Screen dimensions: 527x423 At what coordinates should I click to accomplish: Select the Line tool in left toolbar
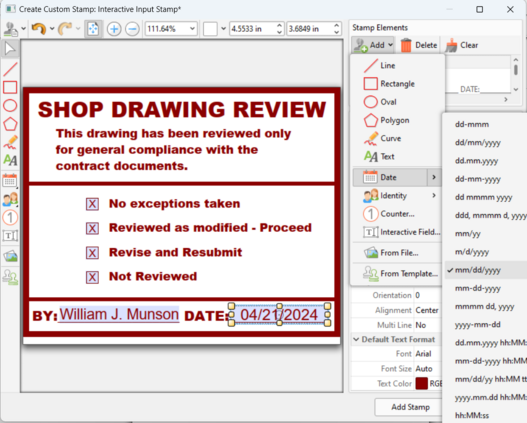tap(10, 69)
